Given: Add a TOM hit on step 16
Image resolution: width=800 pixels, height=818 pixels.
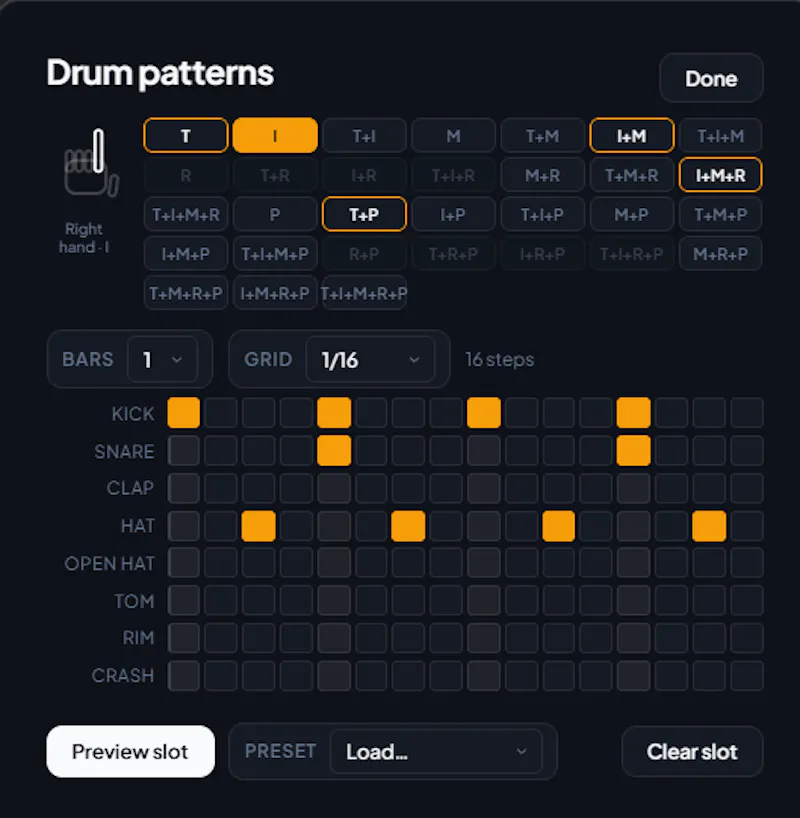Looking at the screenshot, I should pos(747,601).
